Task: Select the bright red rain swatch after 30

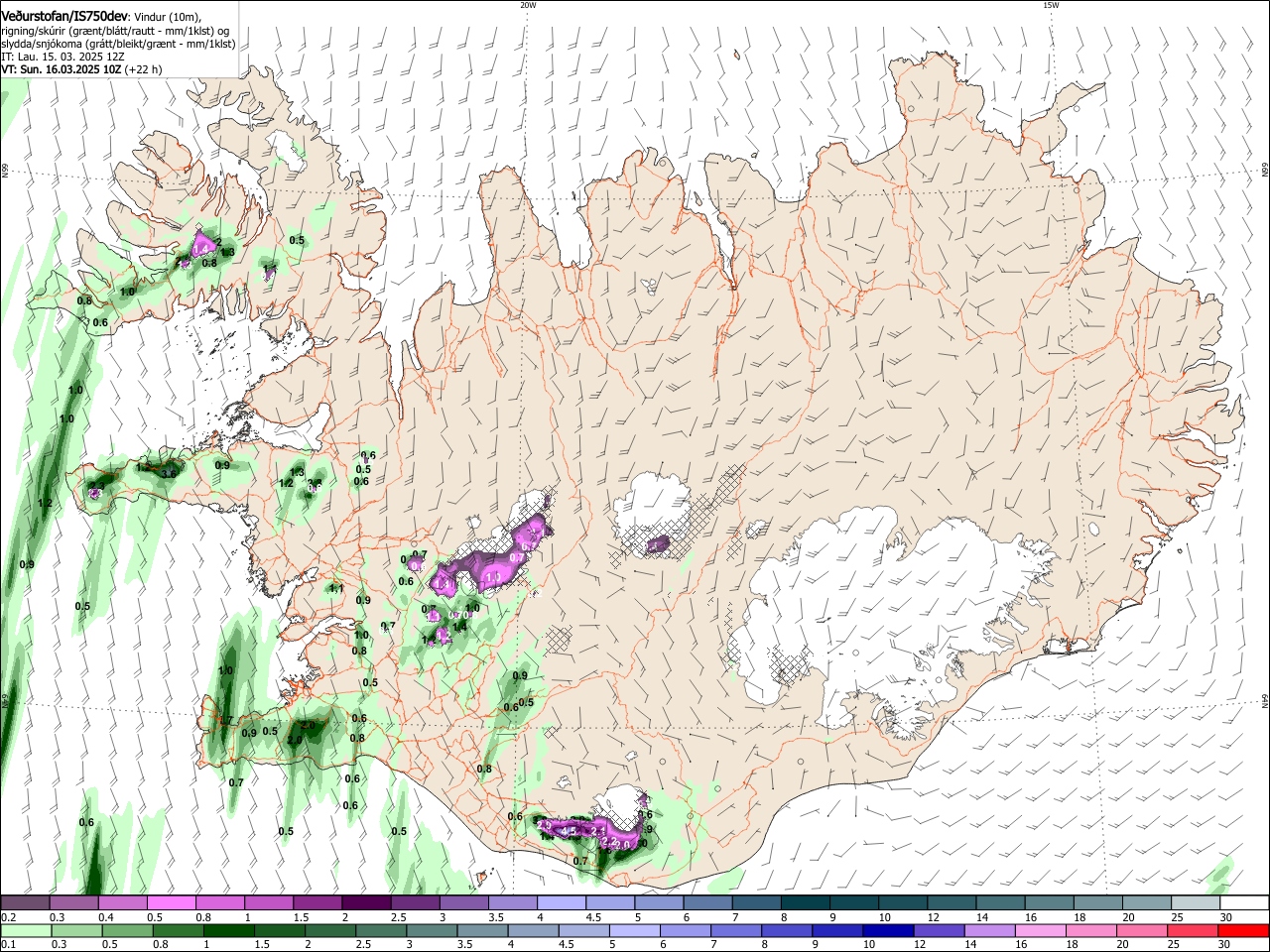Action: (1244, 930)
